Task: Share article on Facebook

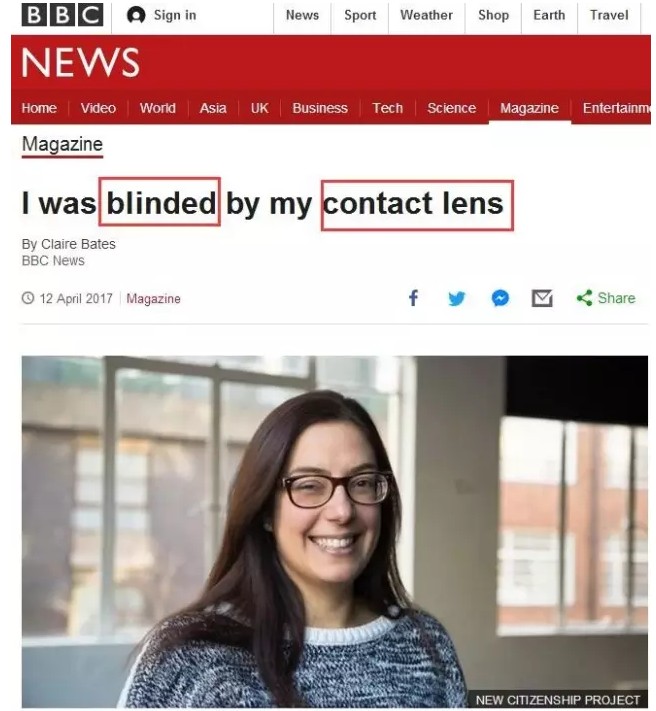Action: tap(413, 298)
